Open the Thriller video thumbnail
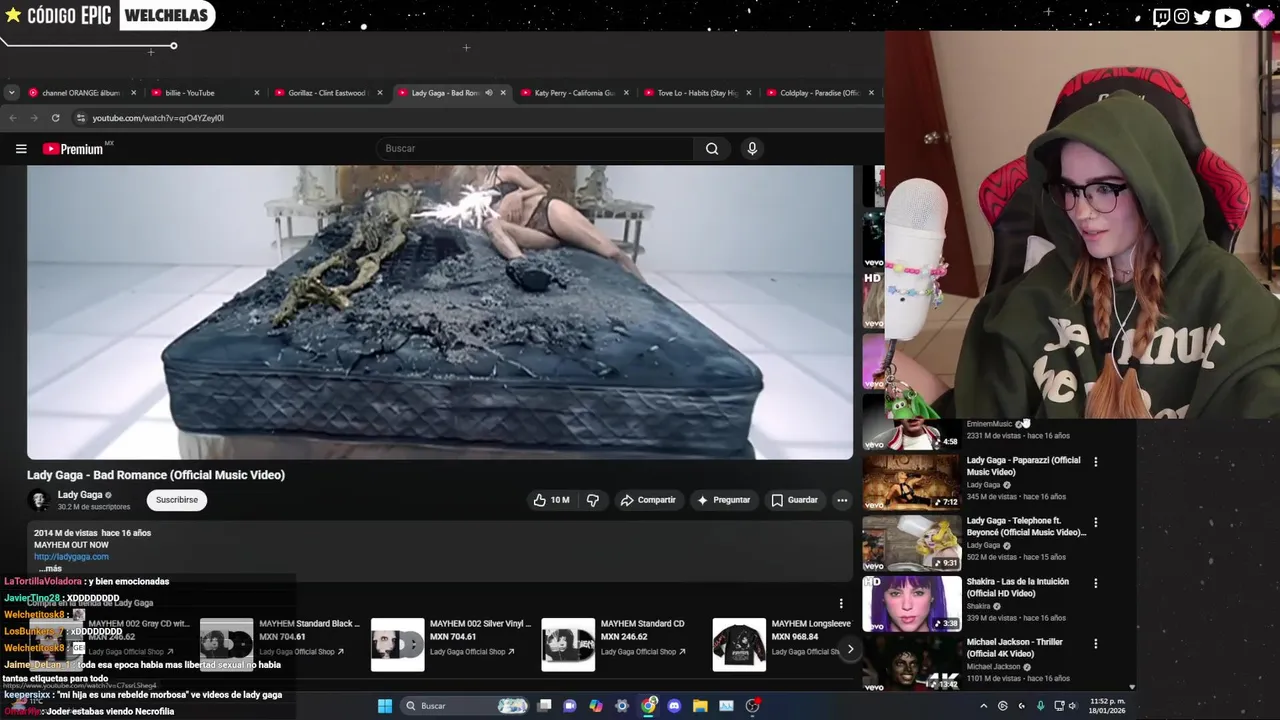Screen dimensions: 1280x720 tap(911, 662)
